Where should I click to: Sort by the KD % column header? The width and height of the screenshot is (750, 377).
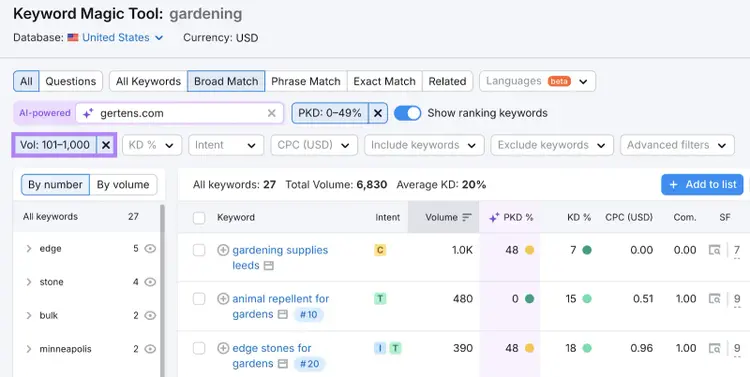pos(579,217)
